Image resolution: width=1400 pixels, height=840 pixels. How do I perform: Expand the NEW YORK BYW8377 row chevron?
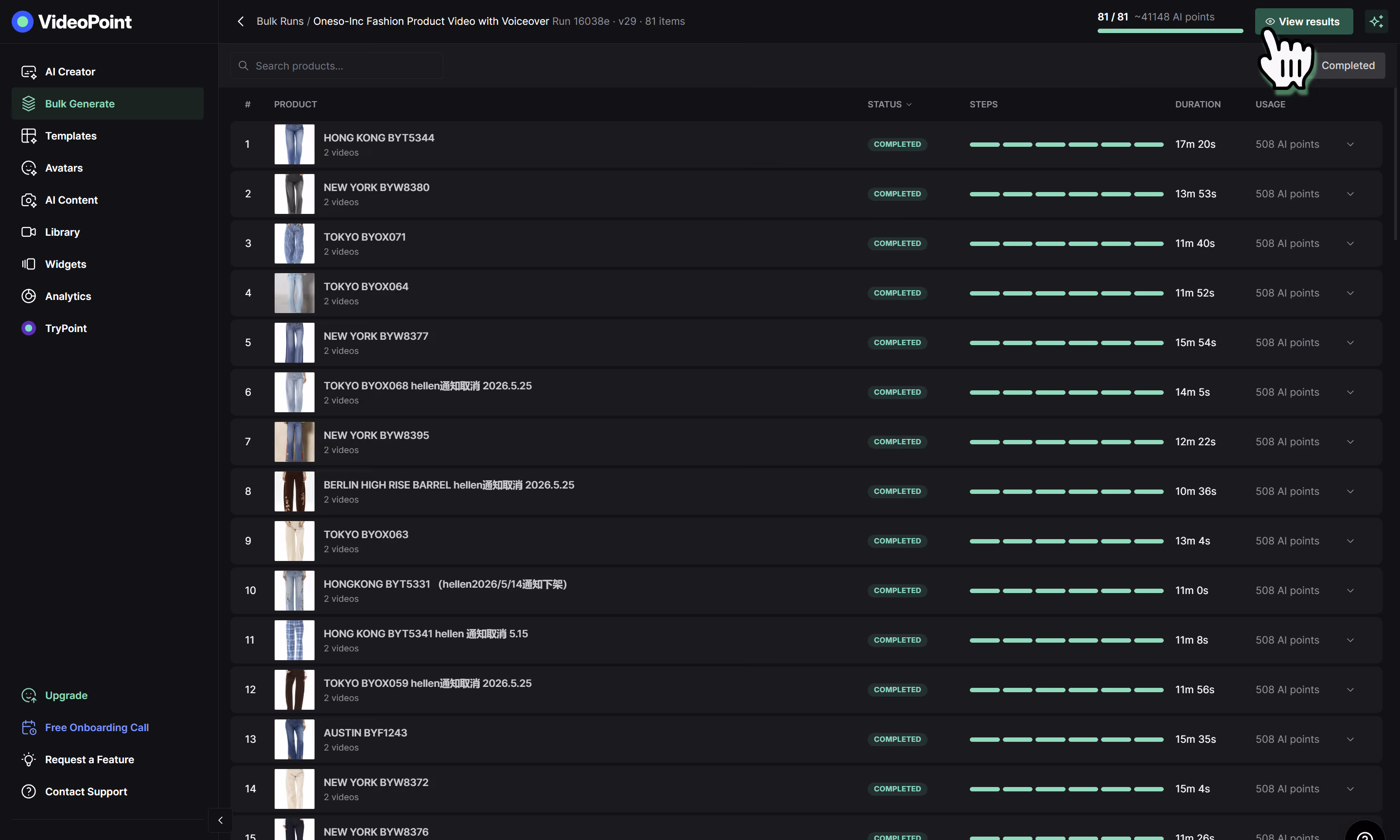pyautogui.click(x=1350, y=342)
